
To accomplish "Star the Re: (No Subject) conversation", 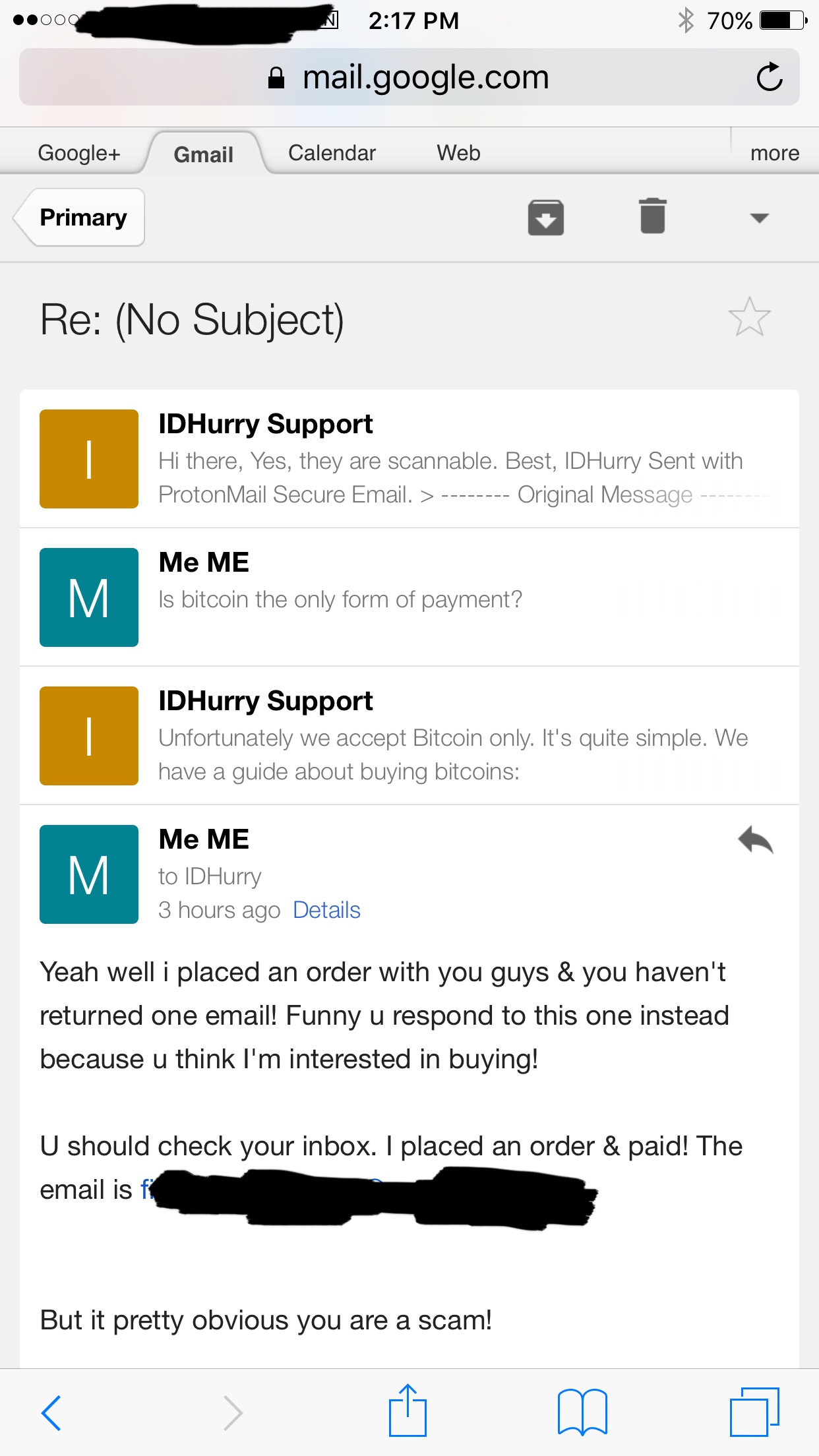I will coord(750,317).
